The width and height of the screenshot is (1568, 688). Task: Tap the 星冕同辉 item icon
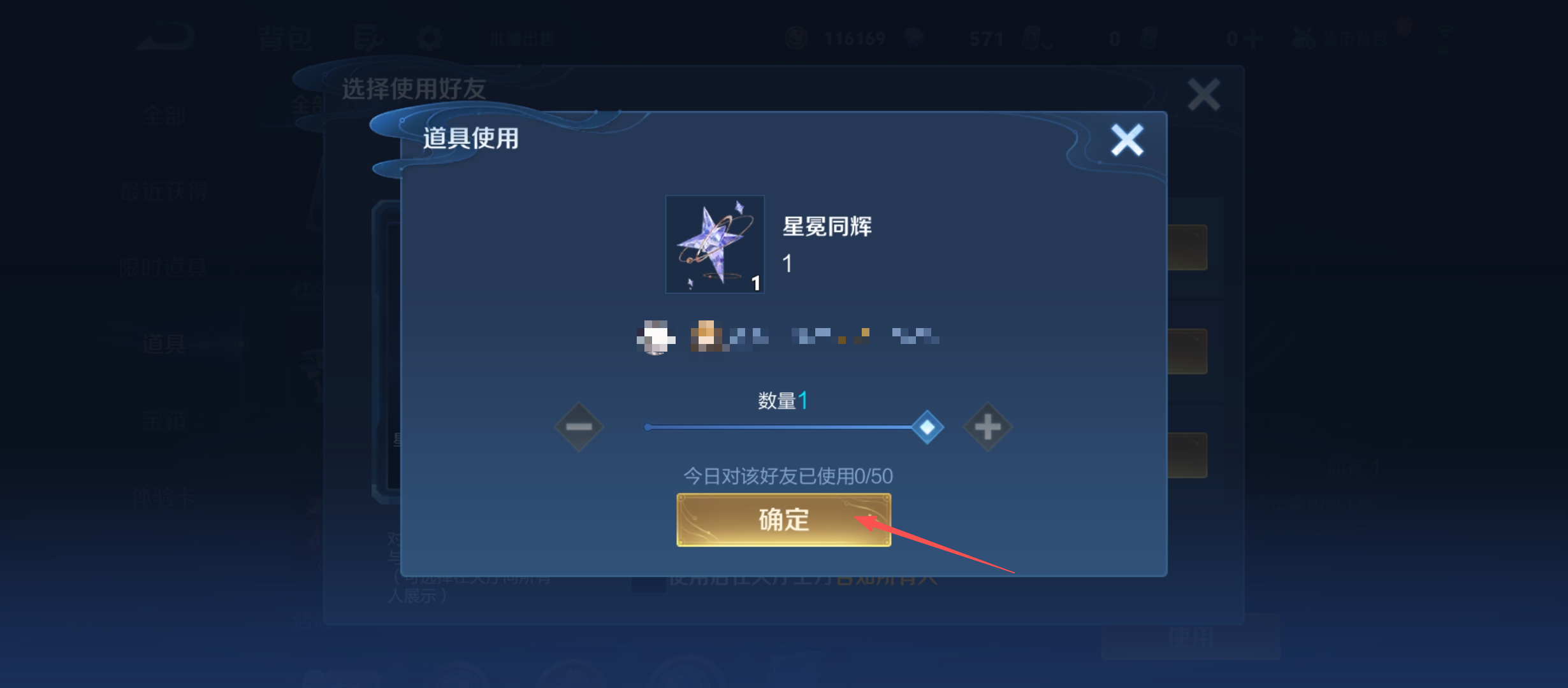[715, 244]
